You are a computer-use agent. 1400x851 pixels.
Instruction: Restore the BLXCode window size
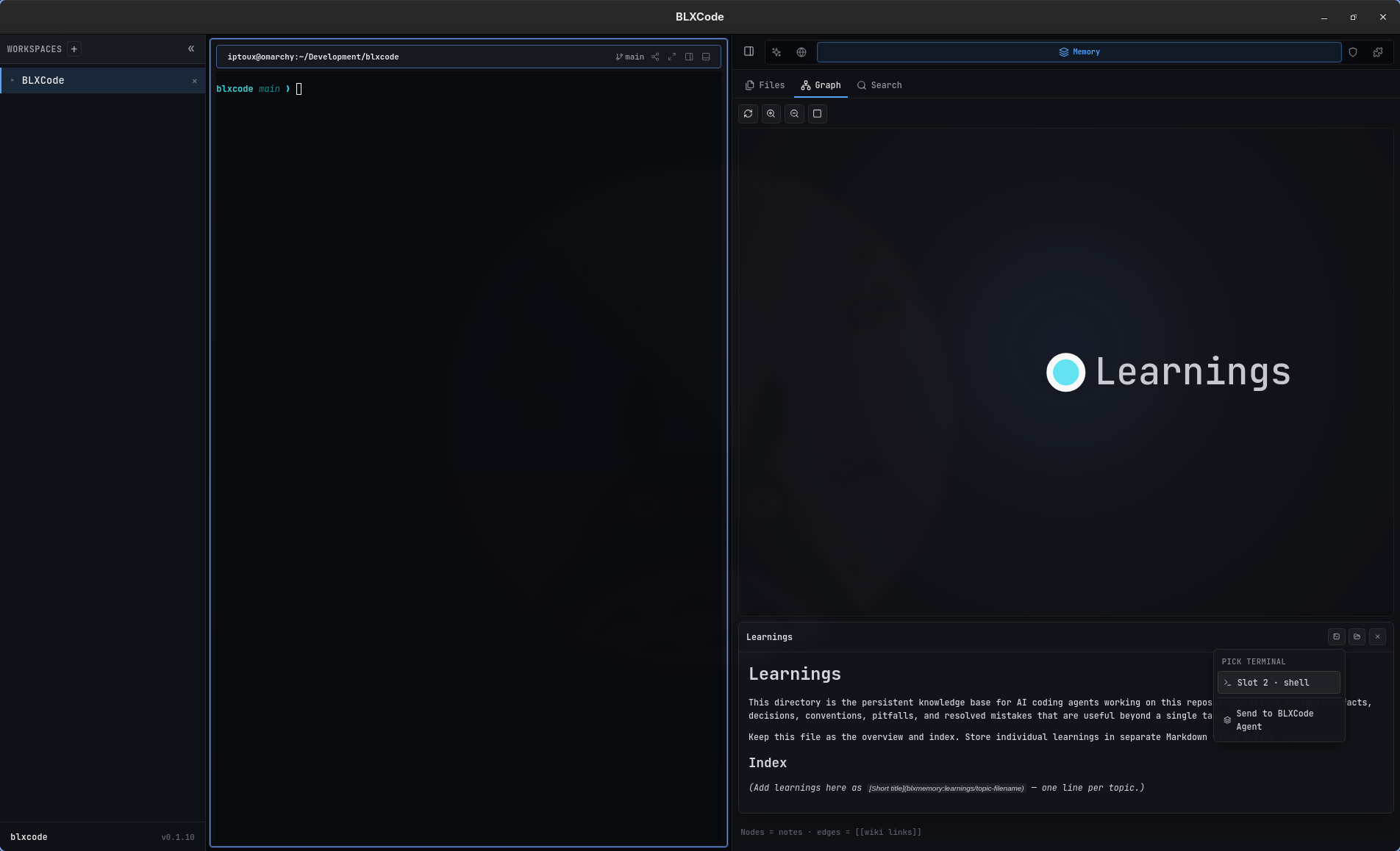pyautogui.click(x=1353, y=17)
